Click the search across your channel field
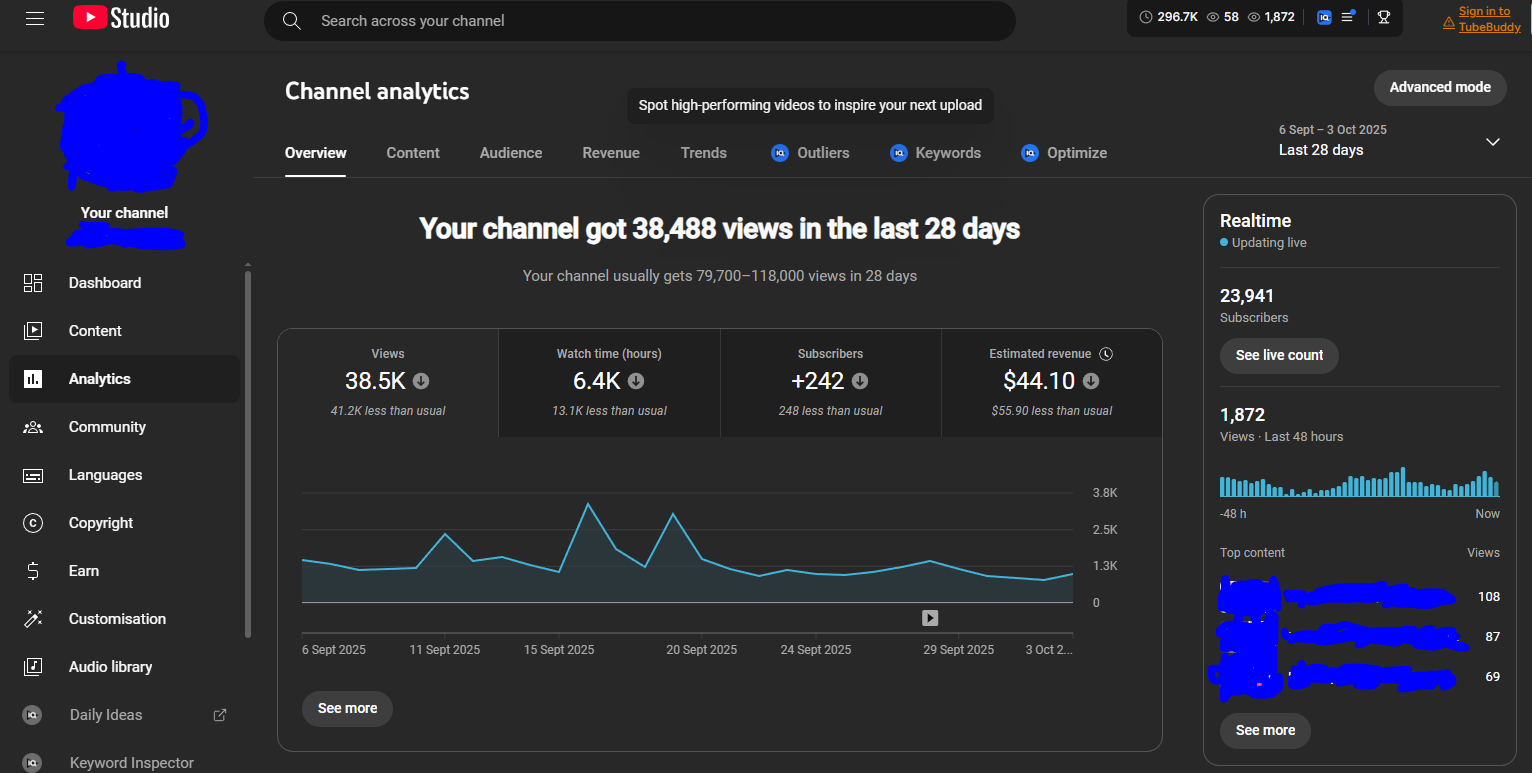 pos(640,21)
